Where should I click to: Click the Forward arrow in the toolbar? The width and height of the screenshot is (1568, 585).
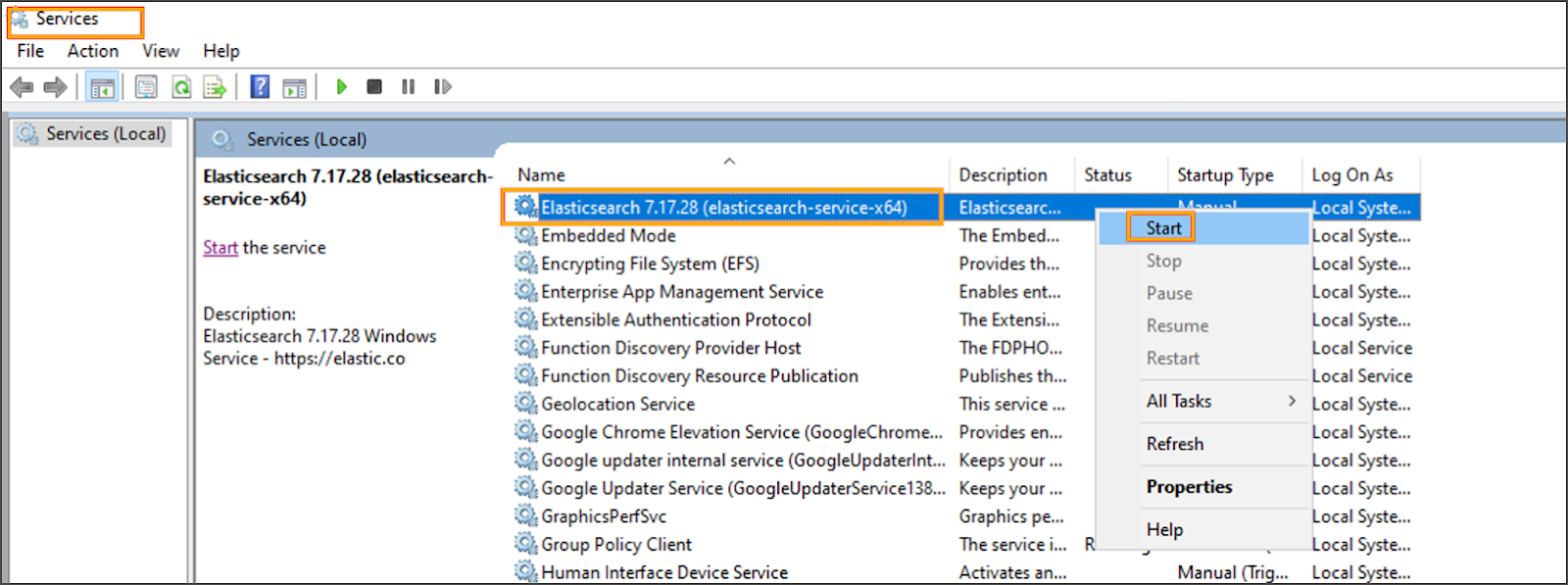click(56, 87)
